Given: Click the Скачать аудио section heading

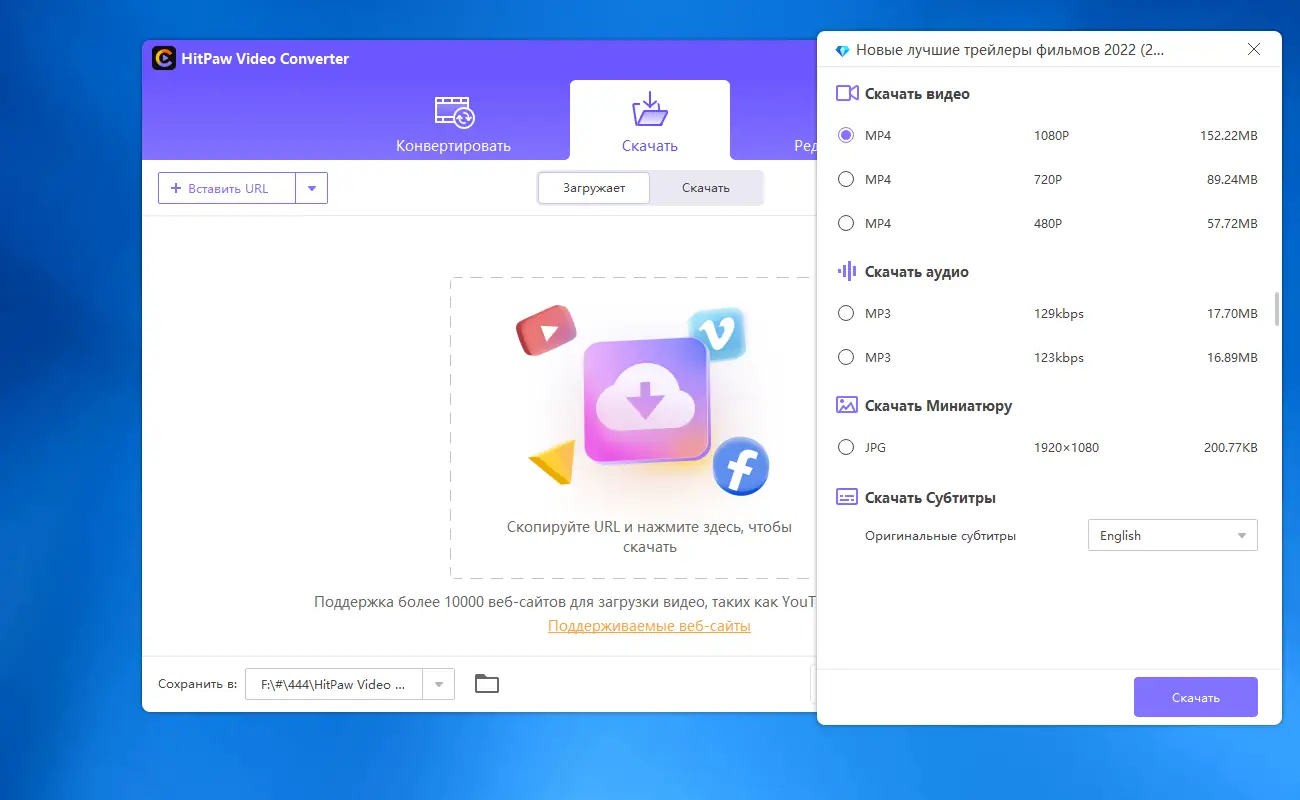Looking at the screenshot, I should [916, 272].
